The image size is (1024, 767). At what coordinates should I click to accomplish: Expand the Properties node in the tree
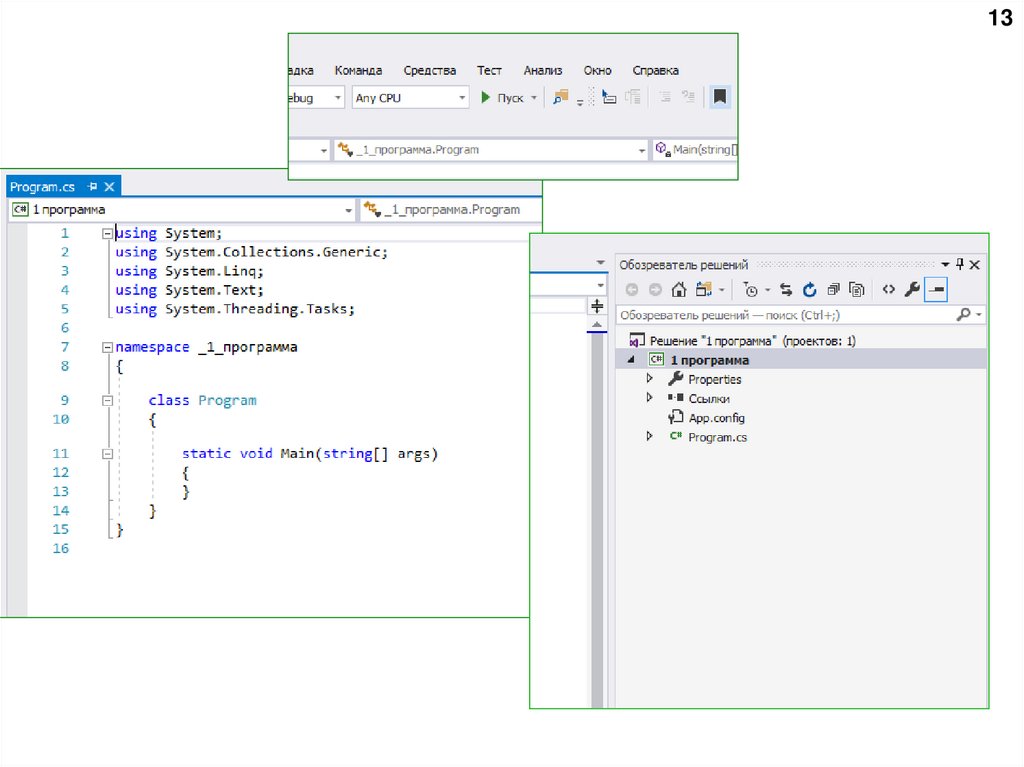click(649, 379)
